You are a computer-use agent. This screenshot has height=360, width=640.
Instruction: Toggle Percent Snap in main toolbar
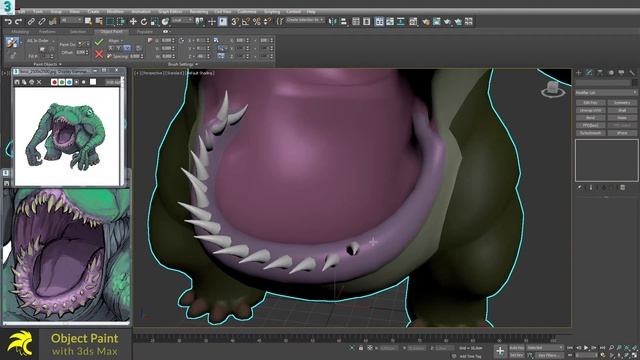(x=256, y=21)
